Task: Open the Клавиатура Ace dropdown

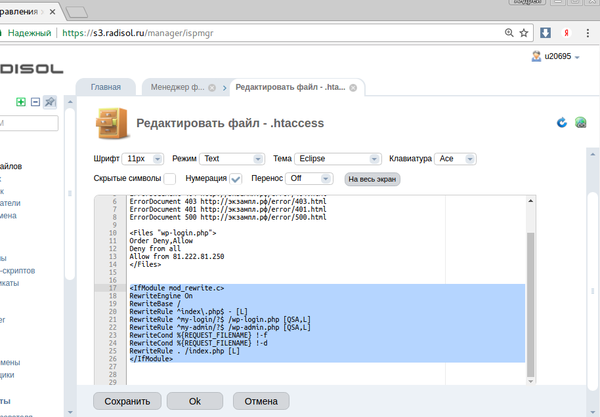Action: (455, 159)
